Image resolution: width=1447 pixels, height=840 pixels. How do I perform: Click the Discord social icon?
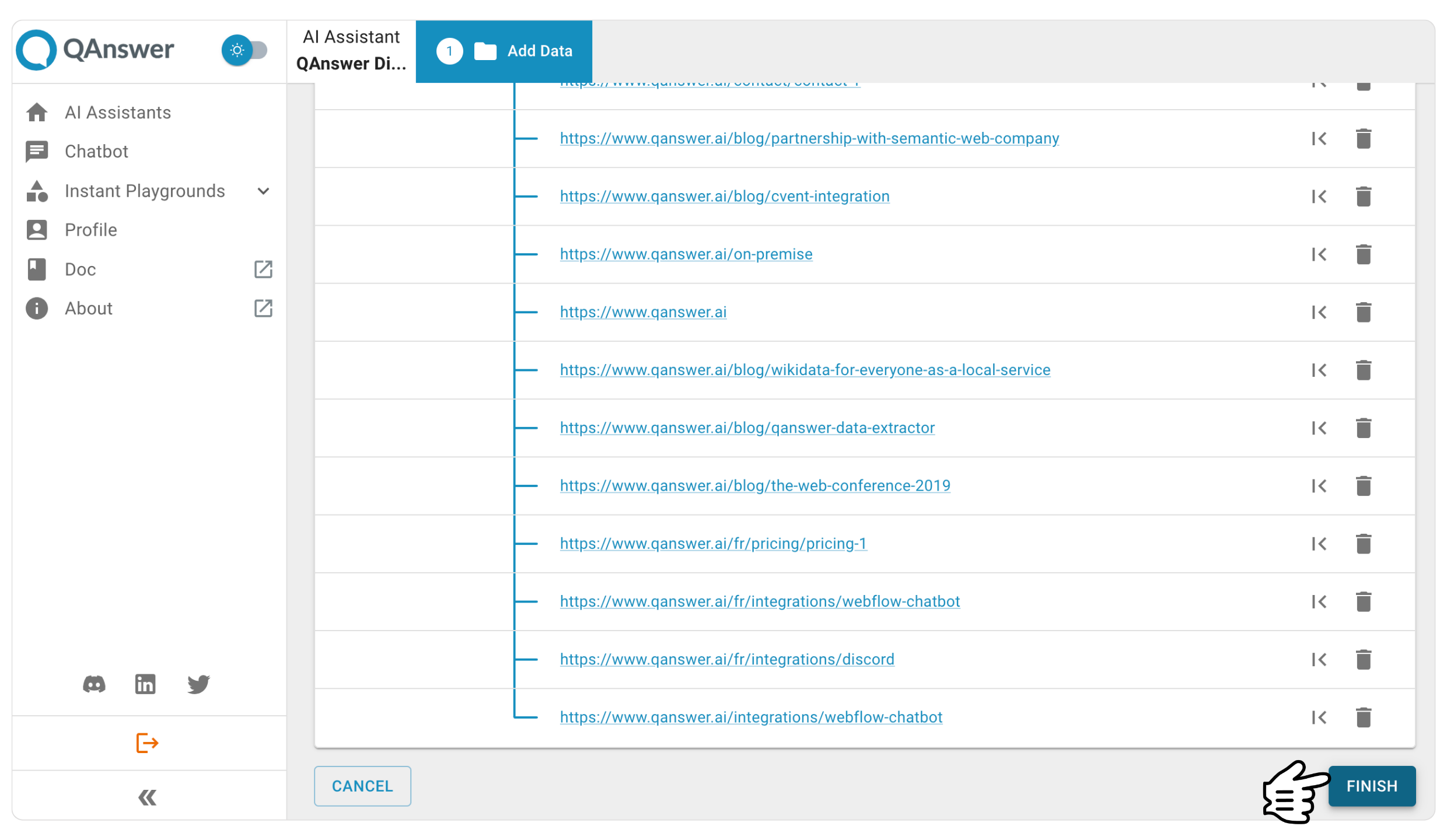(x=94, y=684)
